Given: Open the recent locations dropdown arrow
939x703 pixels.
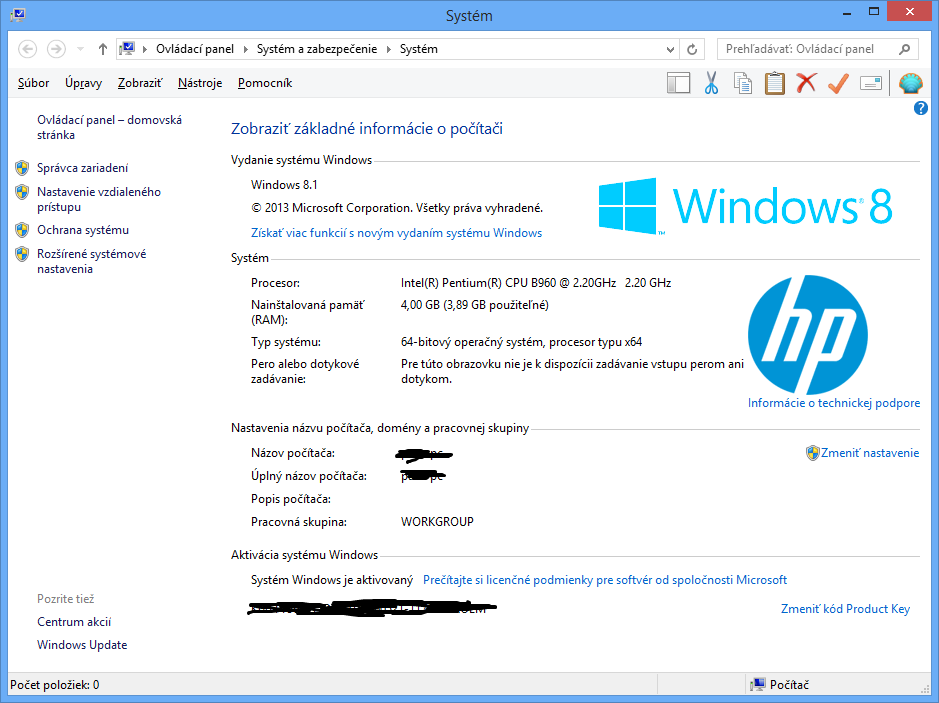Looking at the screenshot, I should coord(80,49).
